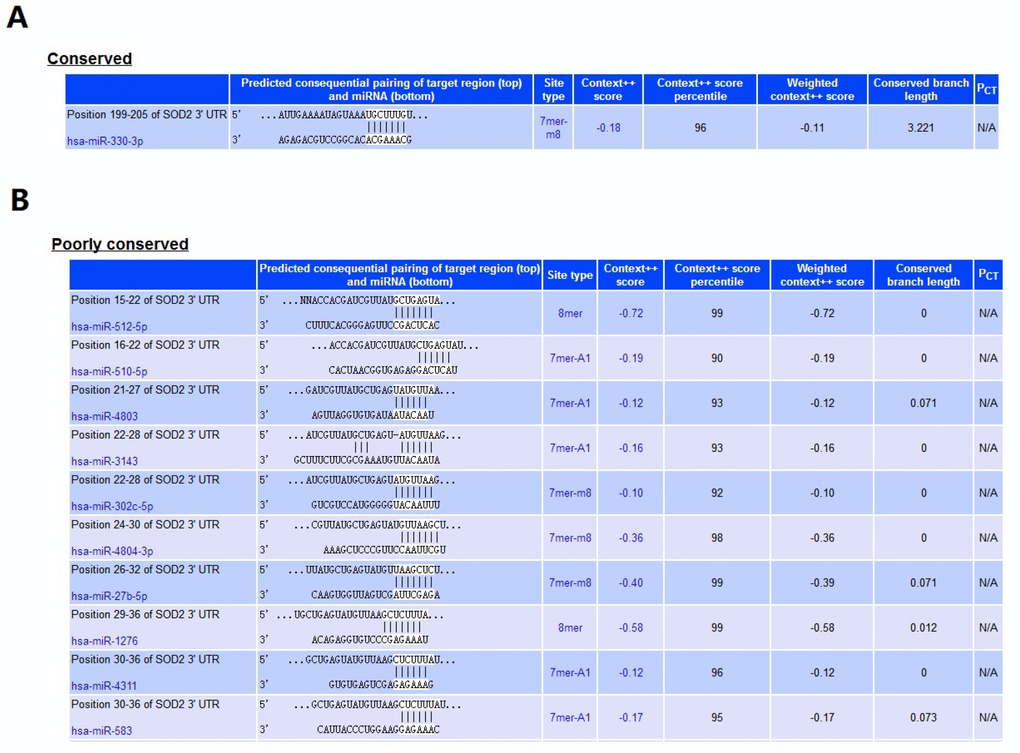Screen dimensions: 1020x753
Task: Click the hsa-miR-302c-5p link
Action: point(111,506)
